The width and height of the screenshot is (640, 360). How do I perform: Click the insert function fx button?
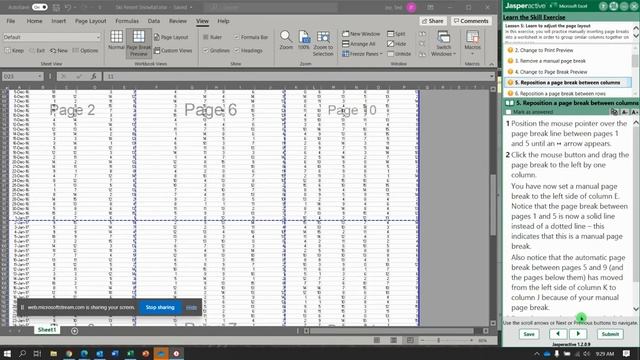click(x=93, y=76)
